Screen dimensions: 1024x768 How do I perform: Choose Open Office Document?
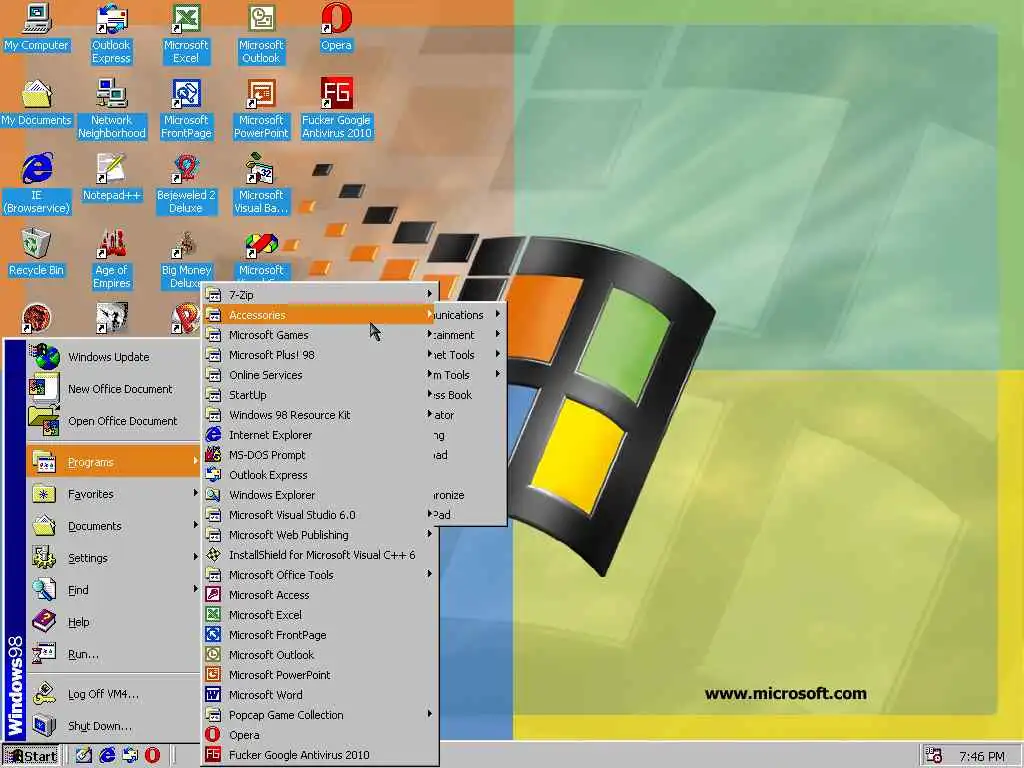click(x=114, y=421)
